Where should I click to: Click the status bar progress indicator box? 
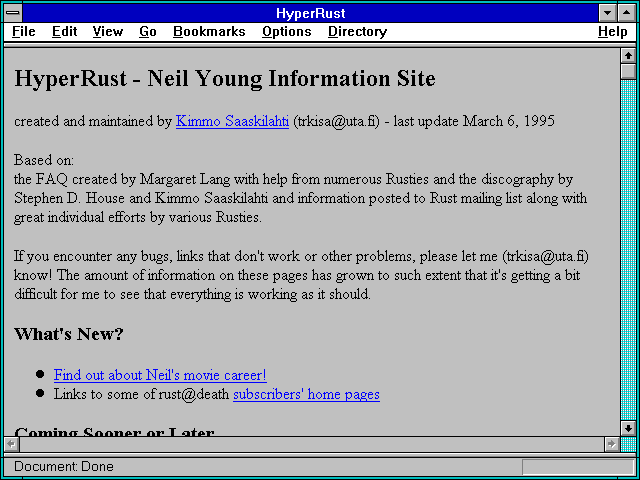click(578, 467)
